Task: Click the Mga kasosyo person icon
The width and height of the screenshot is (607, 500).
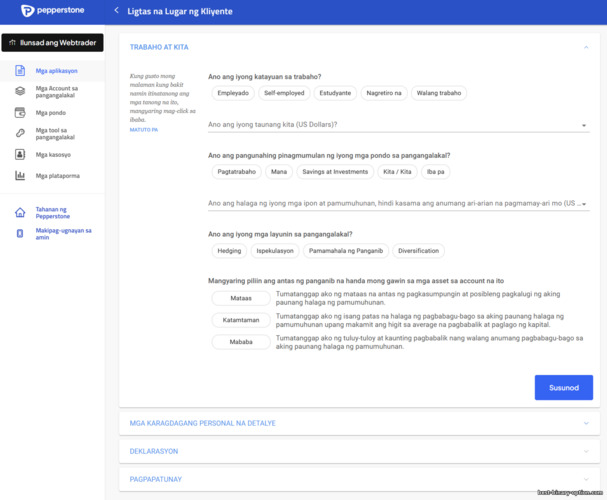Action: [20, 155]
